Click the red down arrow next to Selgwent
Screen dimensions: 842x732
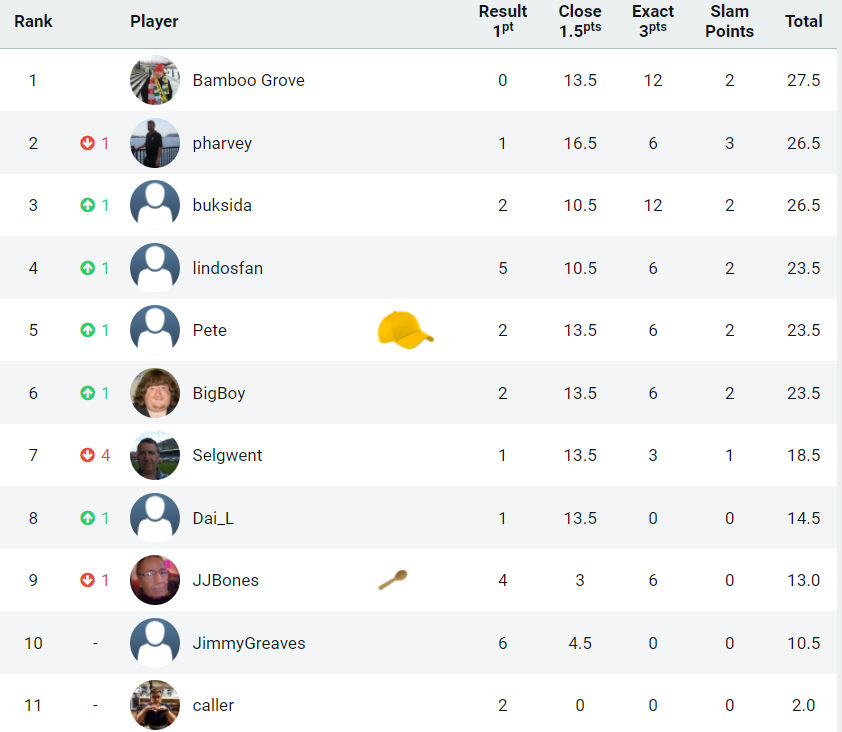click(x=88, y=455)
